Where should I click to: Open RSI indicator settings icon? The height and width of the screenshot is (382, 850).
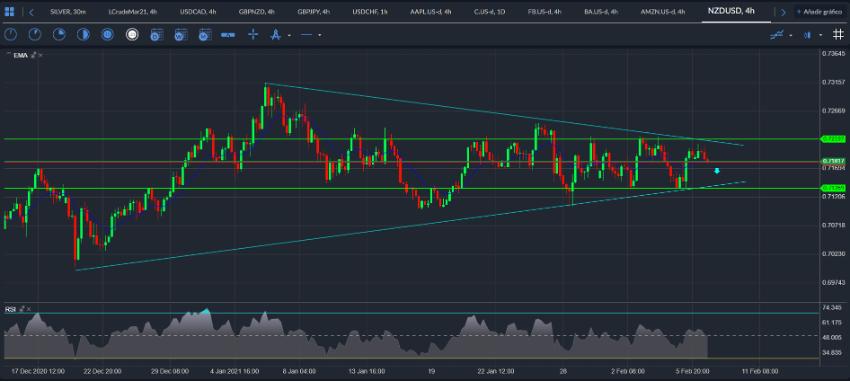(22, 309)
